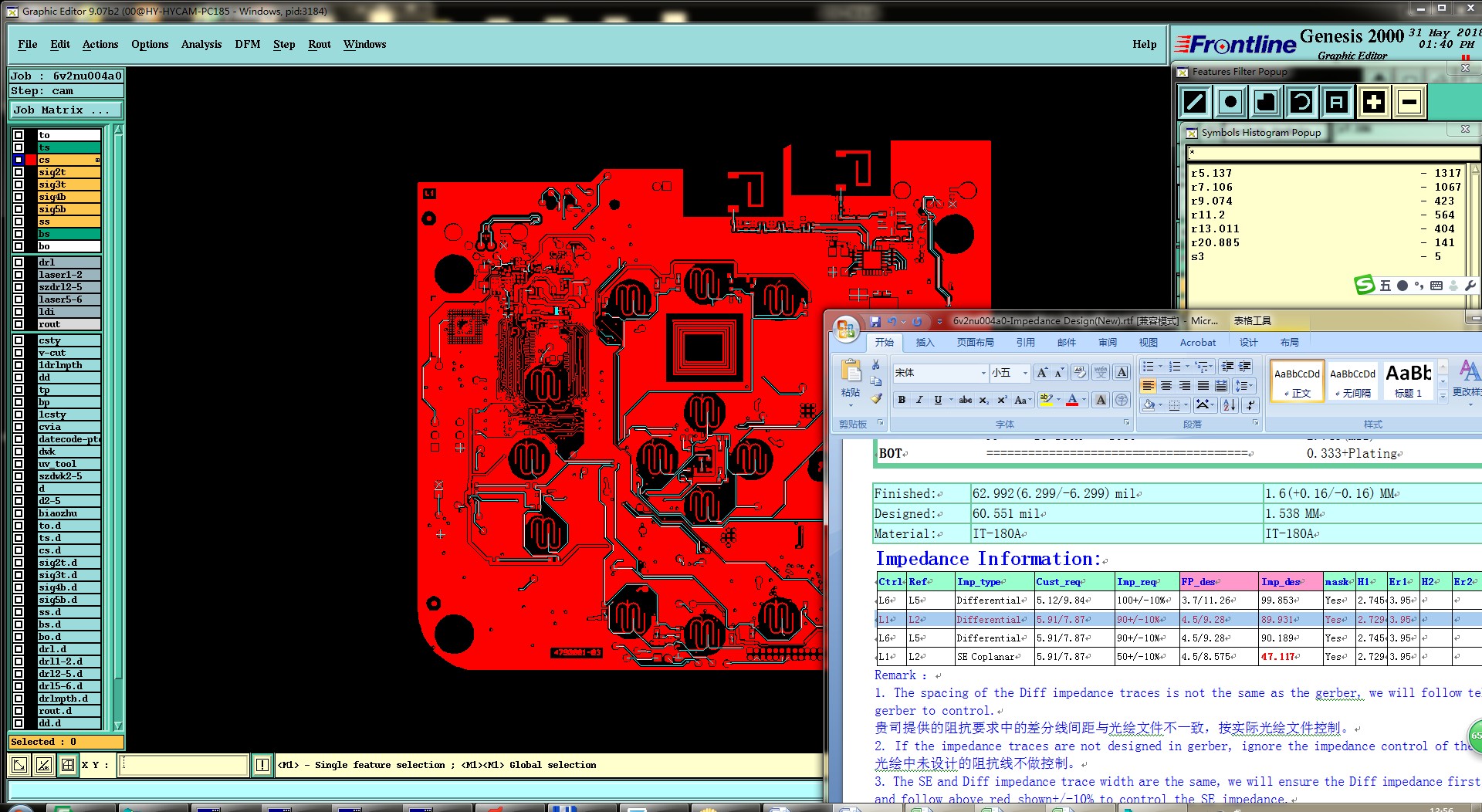Click the layer list vertical scrollbar
The height and width of the screenshot is (812, 1482).
click(x=118, y=427)
